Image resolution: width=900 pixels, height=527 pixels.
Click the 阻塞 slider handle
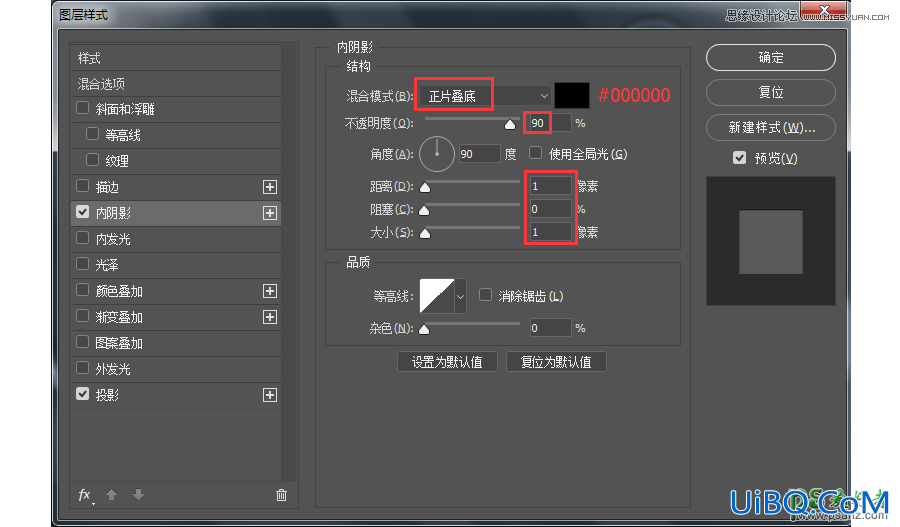click(x=424, y=210)
